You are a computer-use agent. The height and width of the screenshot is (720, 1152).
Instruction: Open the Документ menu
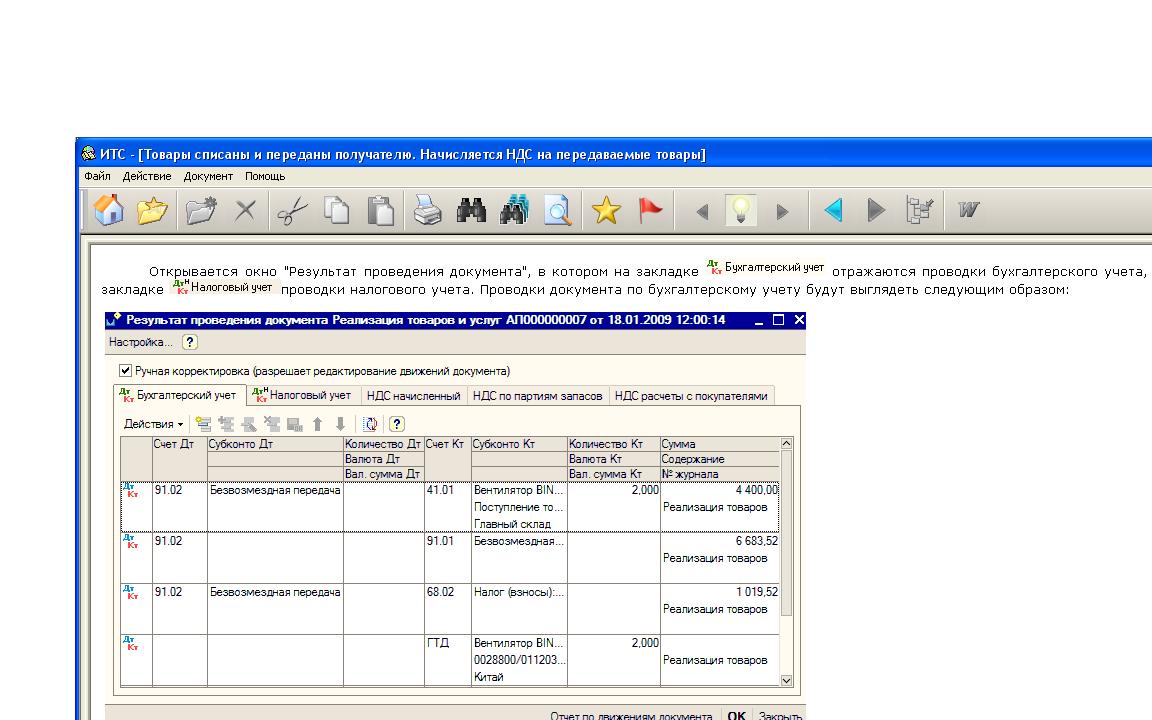(208, 176)
